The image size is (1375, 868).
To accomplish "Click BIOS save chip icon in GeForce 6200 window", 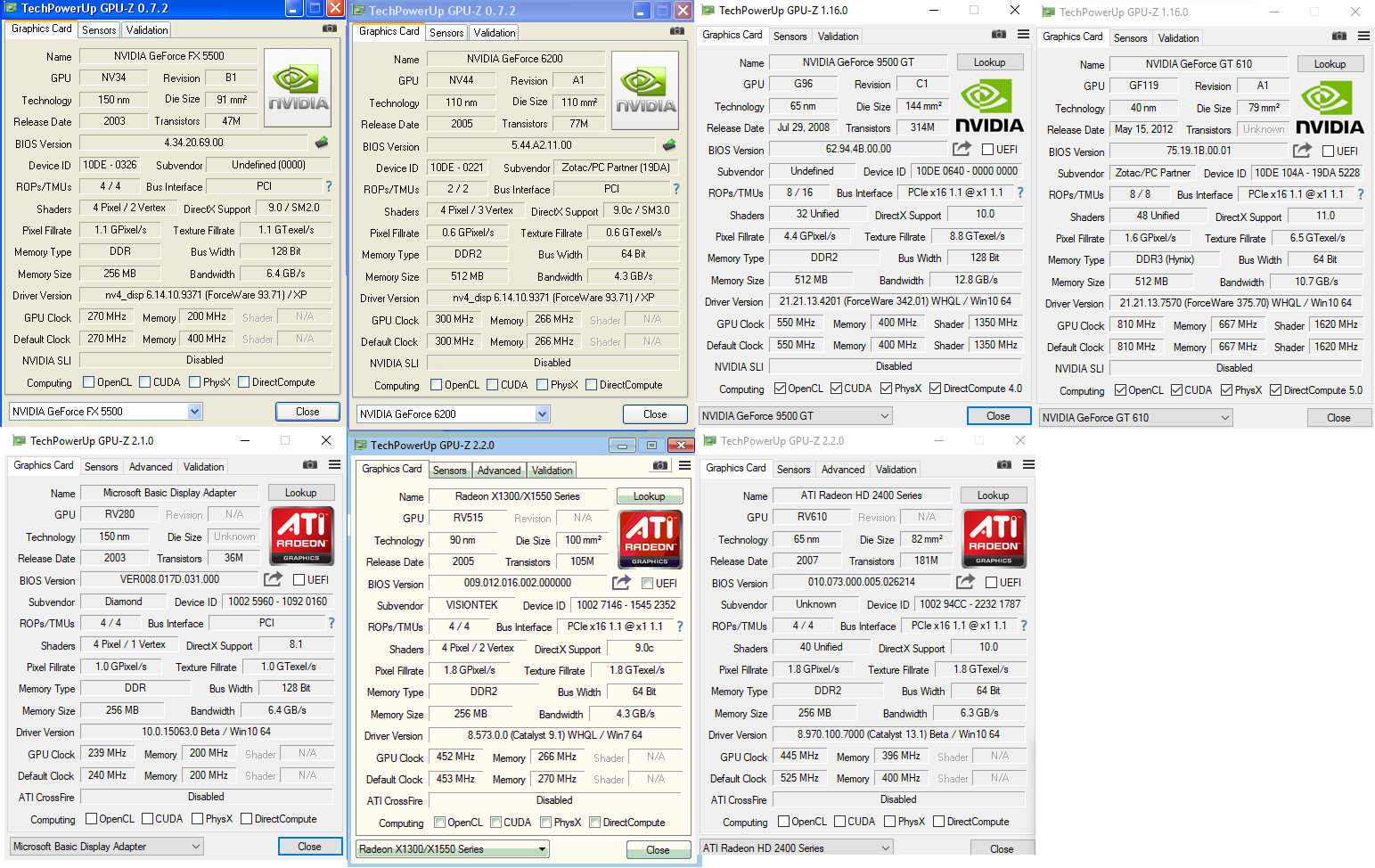I will click(x=669, y=144).
